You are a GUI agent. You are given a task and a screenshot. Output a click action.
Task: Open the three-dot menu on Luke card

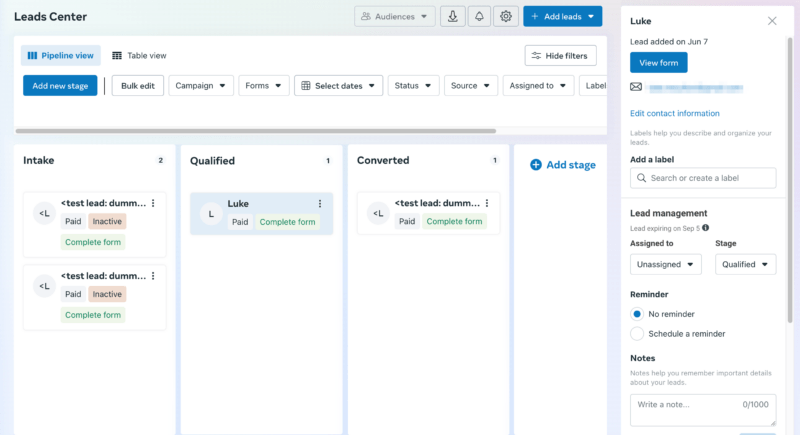pyautogui.click(x=320, y=204)
